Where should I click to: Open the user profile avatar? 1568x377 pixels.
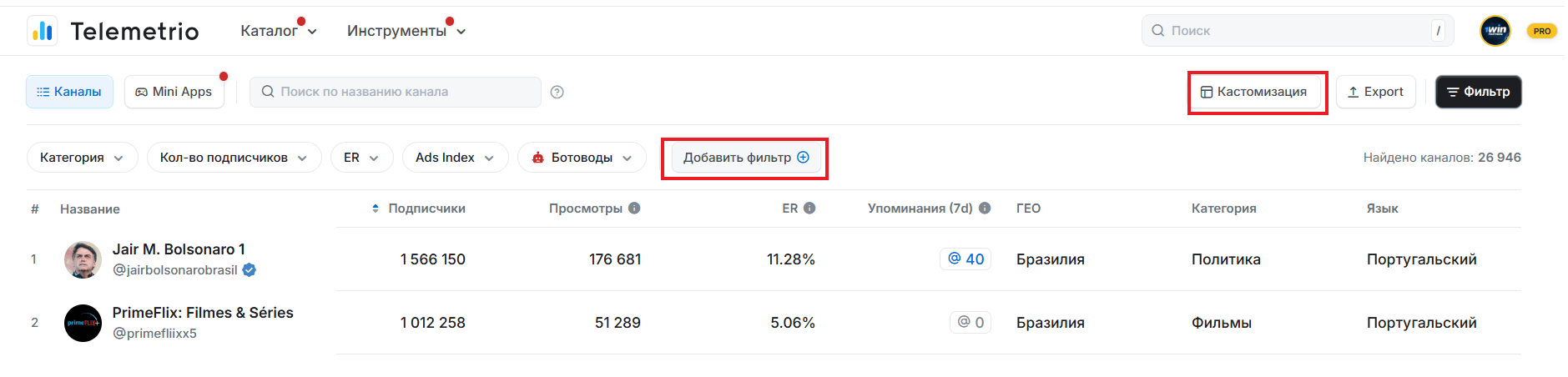1495,31
